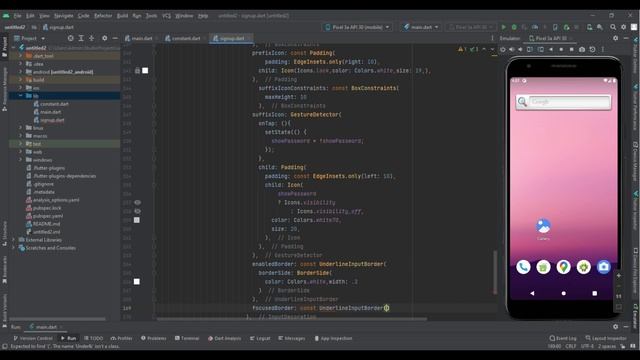
Task: Open the File menu
Action: coord(17,16)
